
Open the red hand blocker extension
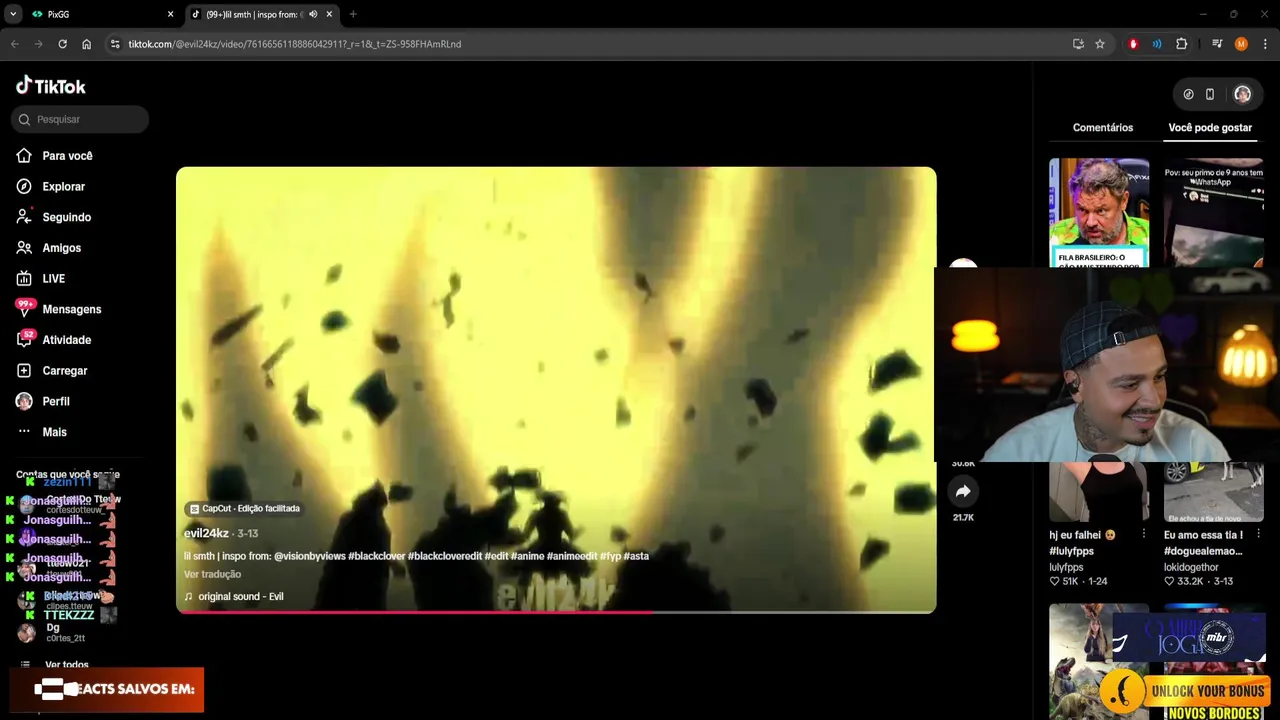pos(1133,44)
